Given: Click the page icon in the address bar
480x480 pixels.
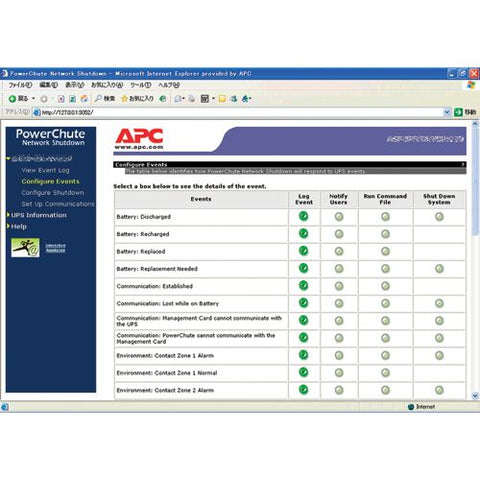Looking at the screenshot, I should click(37, 112).
